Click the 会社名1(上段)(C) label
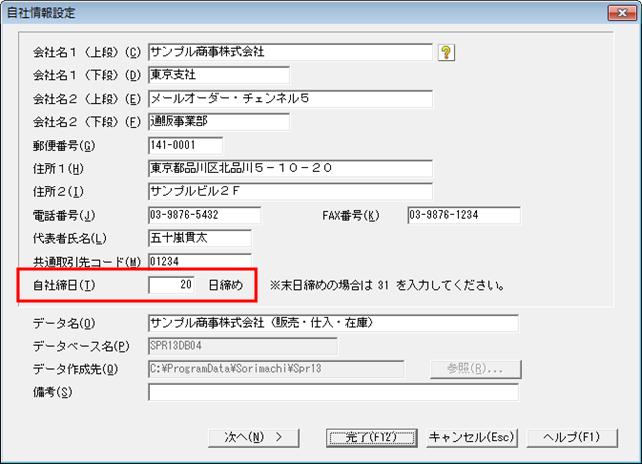This screenshot has width=642, height=464. (x=87, y=52)
